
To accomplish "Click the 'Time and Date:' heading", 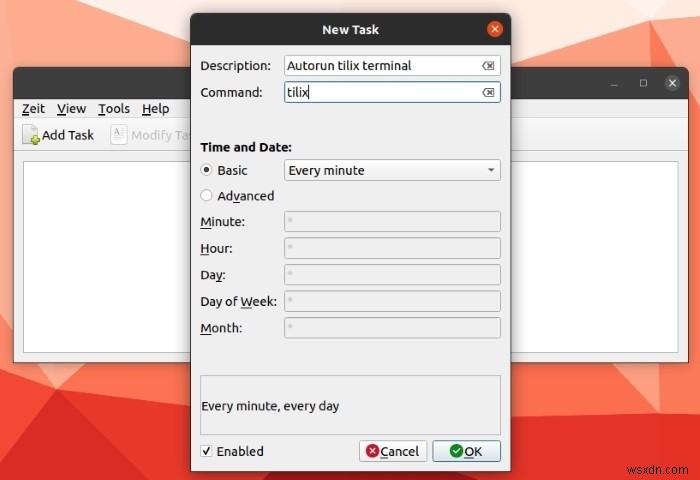I will [246, 147].
